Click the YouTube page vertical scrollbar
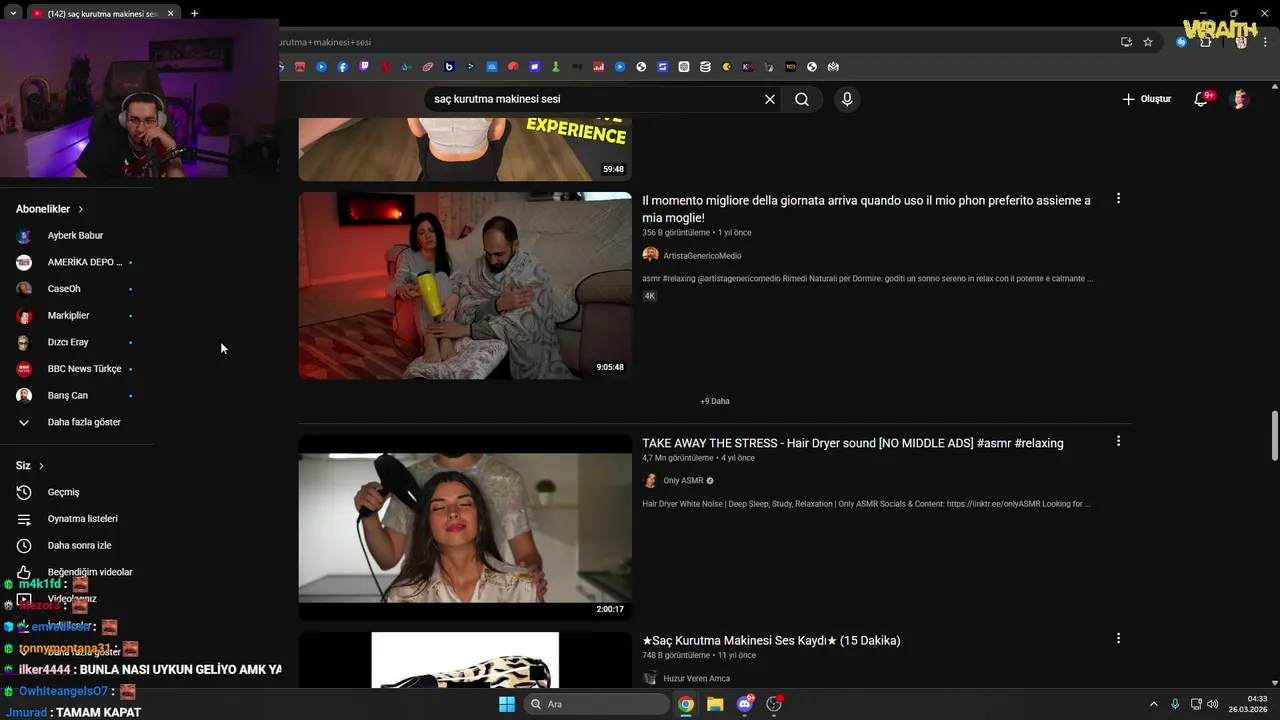1280x720 pixels. [1274, 435]
